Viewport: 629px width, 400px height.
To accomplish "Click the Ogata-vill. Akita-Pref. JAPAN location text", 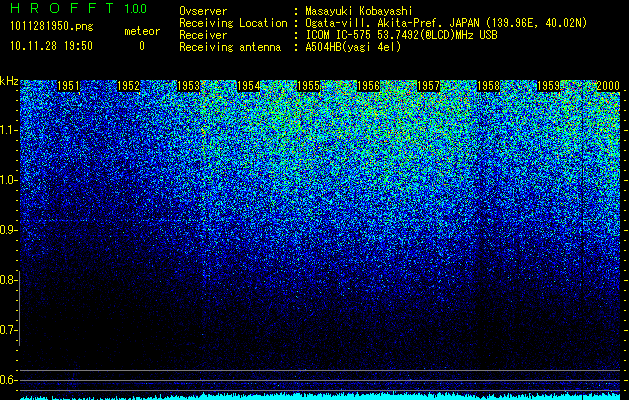I will (x=446, y=23).
